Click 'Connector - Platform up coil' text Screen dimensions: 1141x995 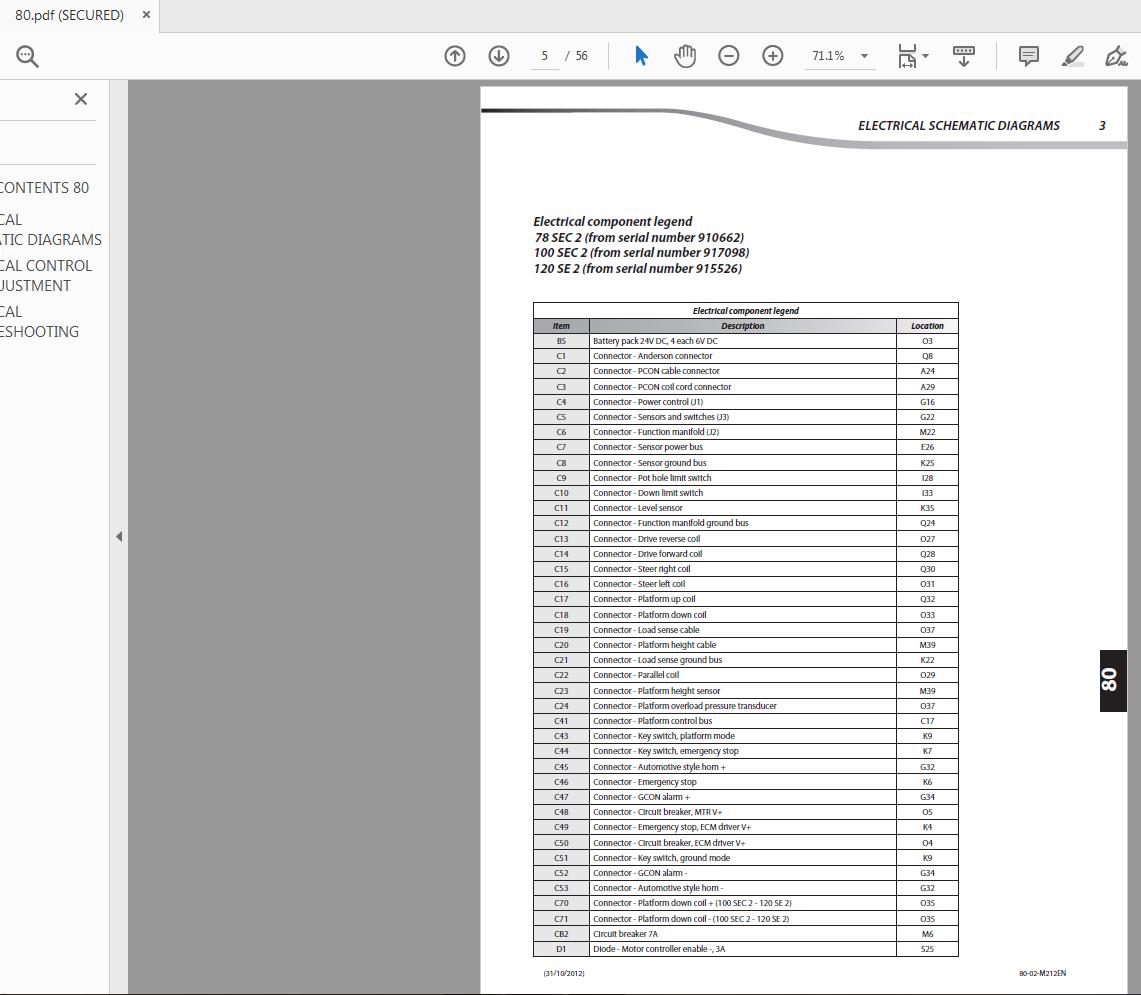pyautogui.click(x=644, y=599)
